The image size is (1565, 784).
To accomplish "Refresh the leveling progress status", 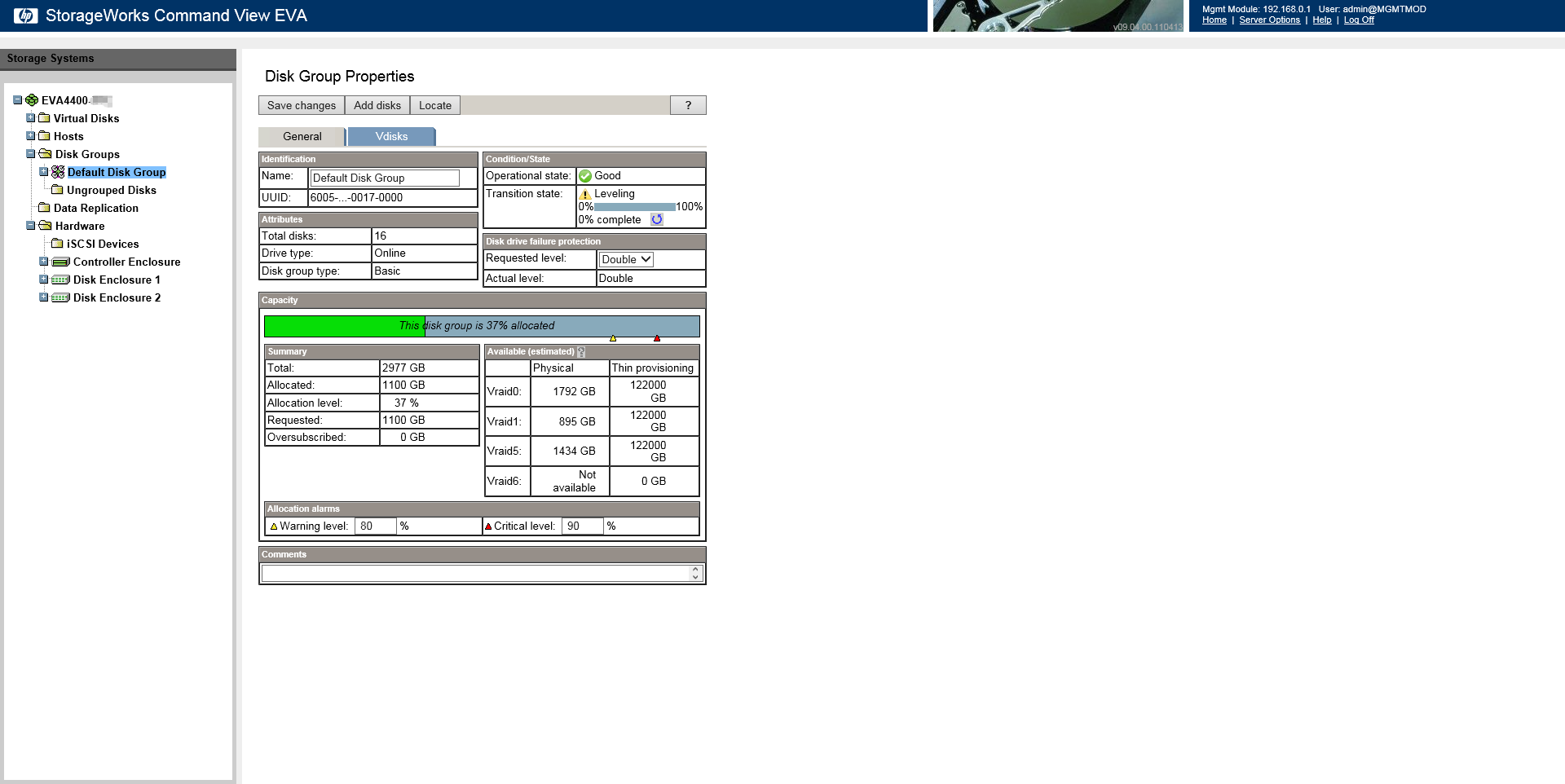I will [657, 219].
